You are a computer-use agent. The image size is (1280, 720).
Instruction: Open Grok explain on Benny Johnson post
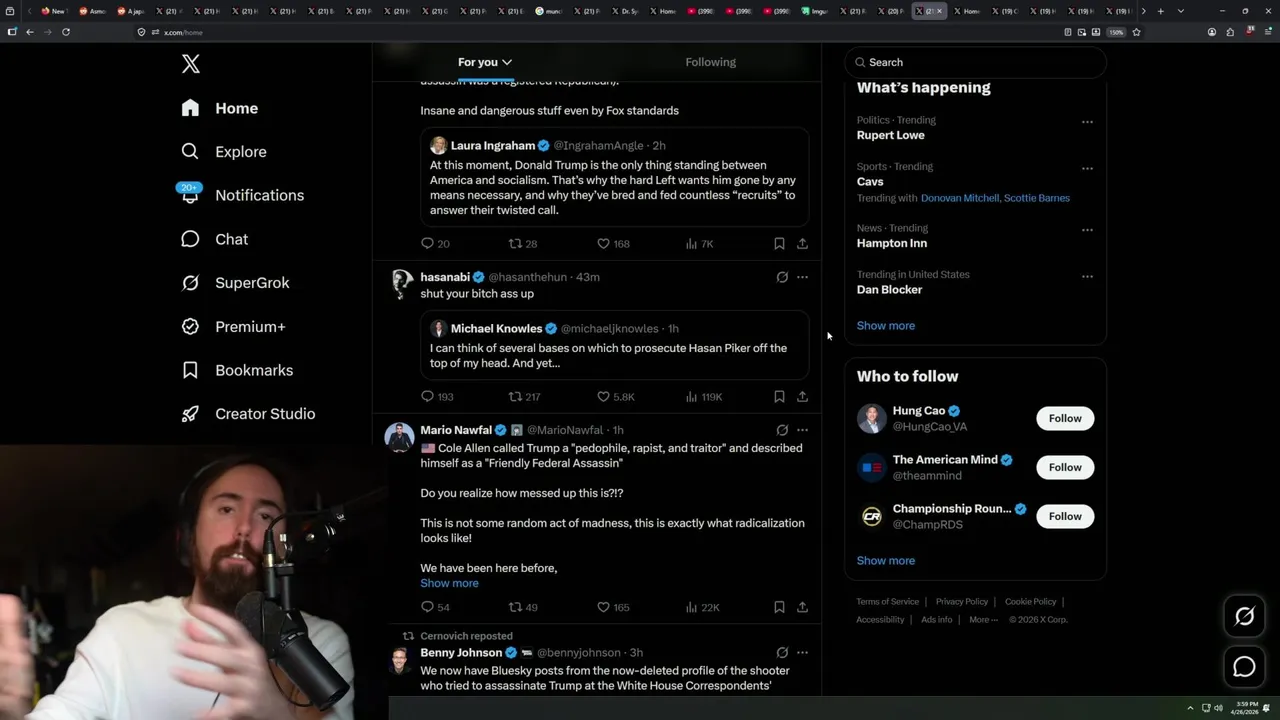pyautogui.click(x=782, y=653)
